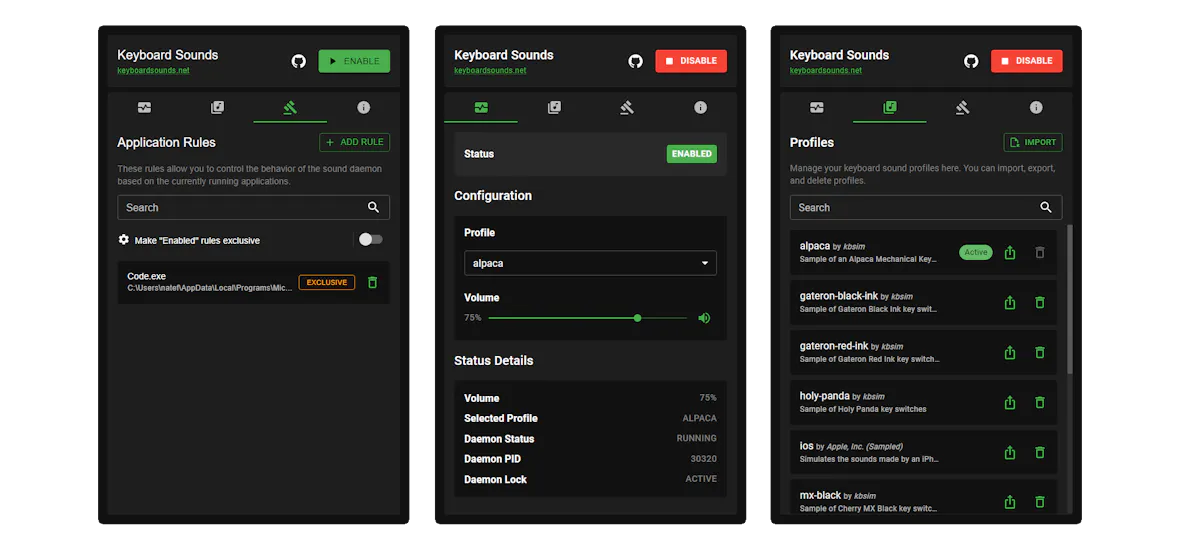The width and height of the screenshot is (1200, 548).
Task: Click the IMPORT profile button
Action: [x=1033, y=142]
